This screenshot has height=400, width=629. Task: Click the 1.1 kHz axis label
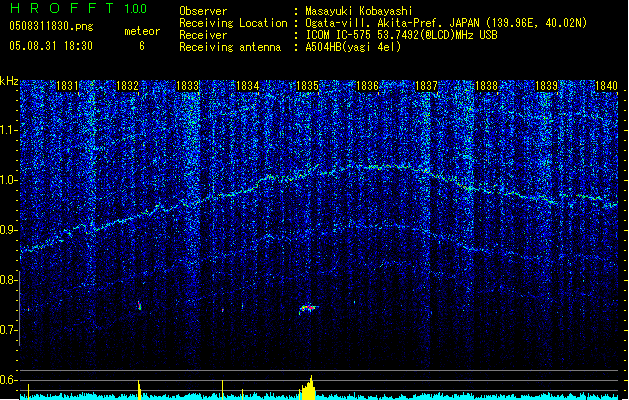pos(8,130)
